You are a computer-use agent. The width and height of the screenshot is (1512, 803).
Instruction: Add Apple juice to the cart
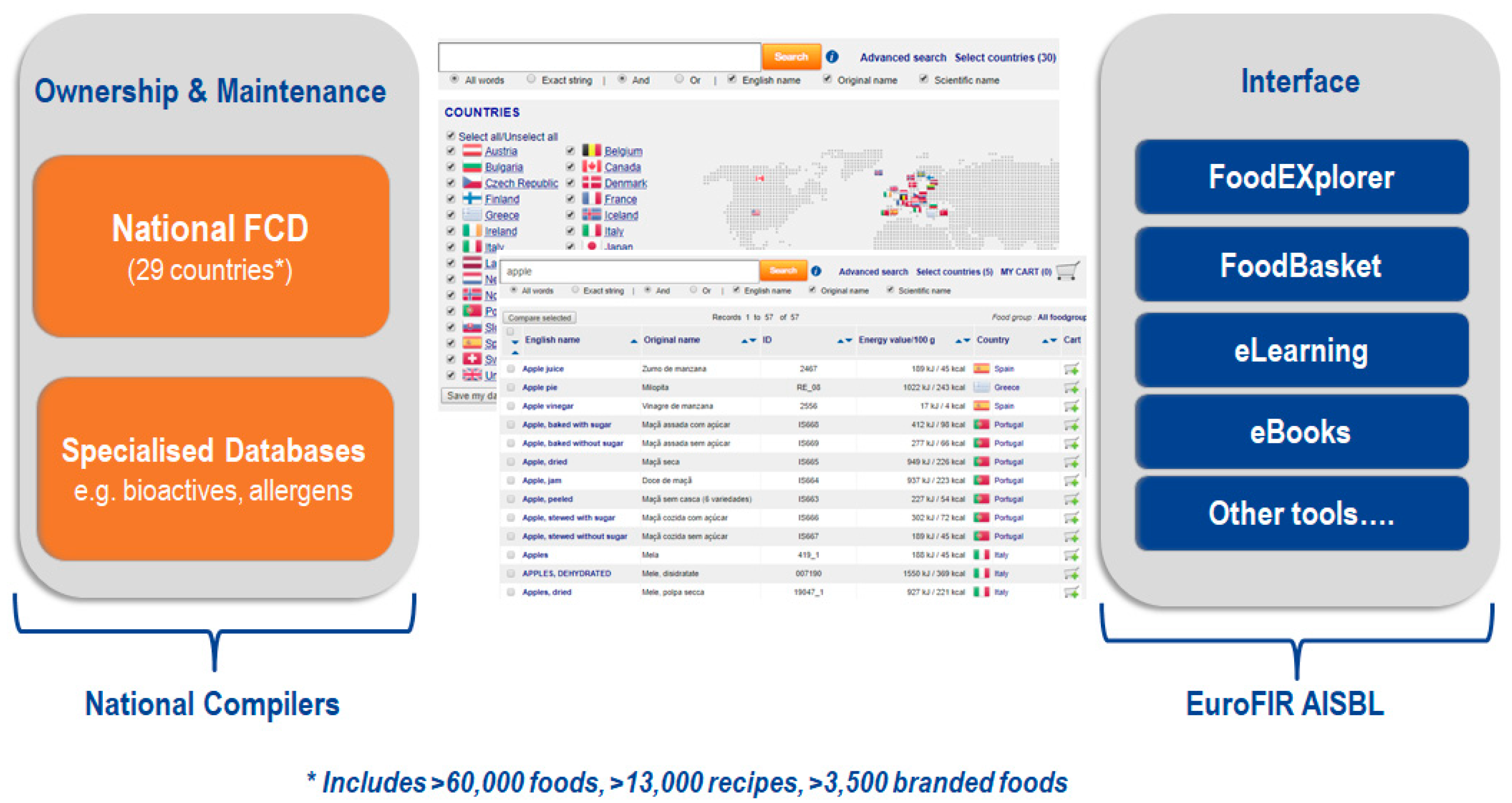(1071, 369)
